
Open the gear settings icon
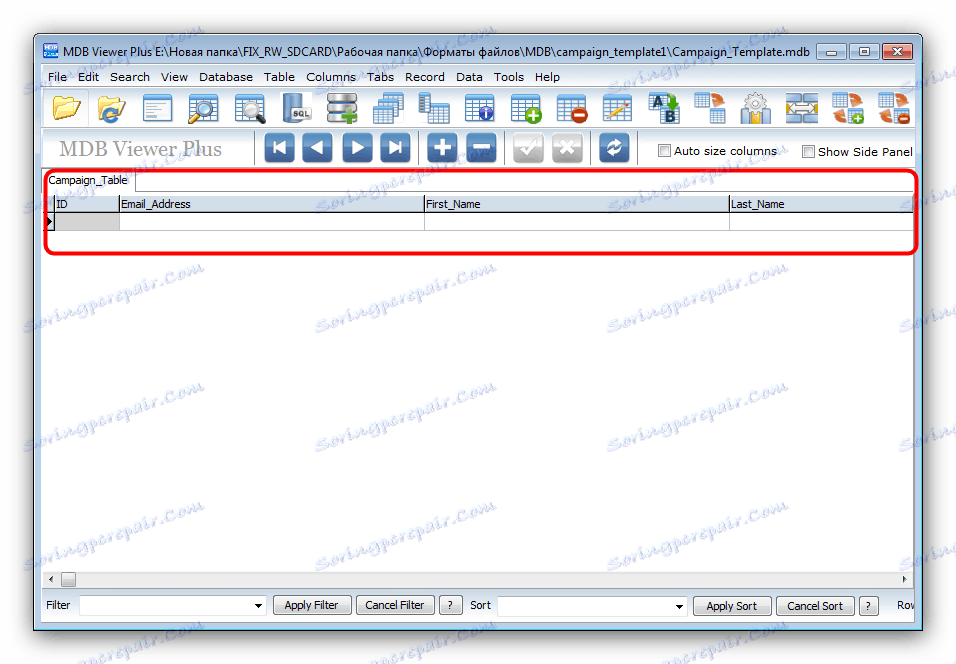point(755,109)
